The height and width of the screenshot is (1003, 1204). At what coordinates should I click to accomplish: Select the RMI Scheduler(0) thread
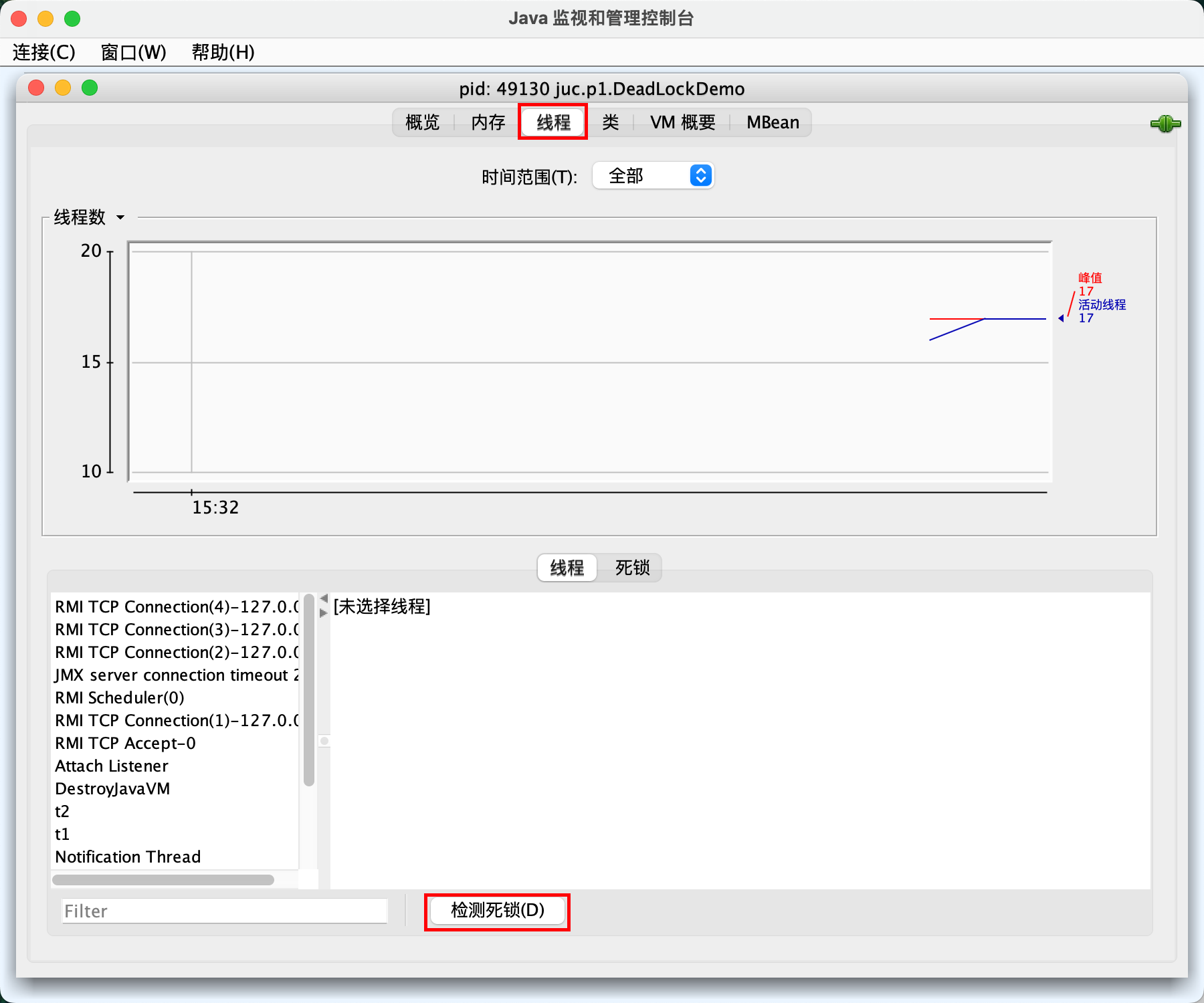tap(175, 697)
